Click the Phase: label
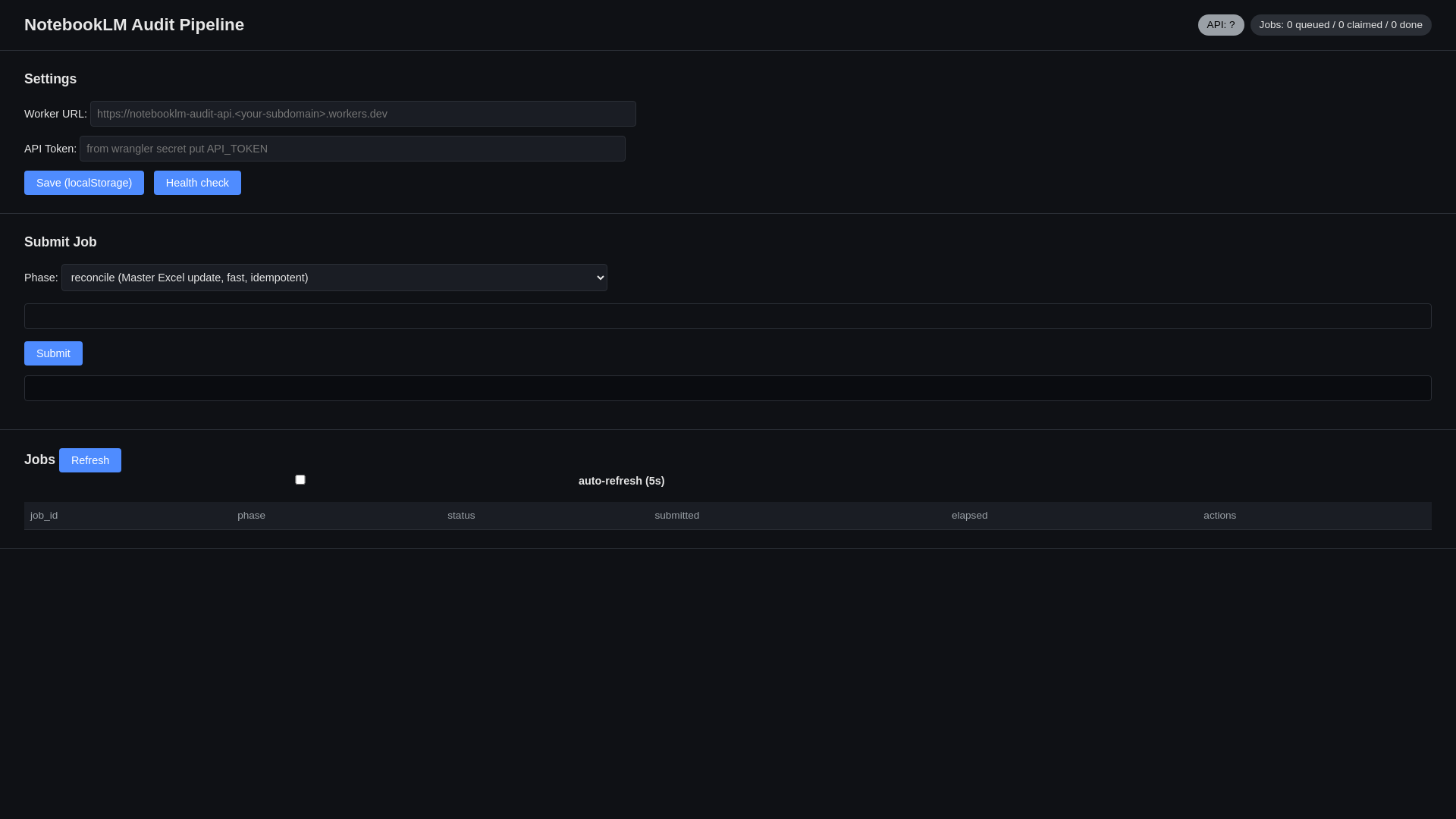 click(x=41, y=278)
